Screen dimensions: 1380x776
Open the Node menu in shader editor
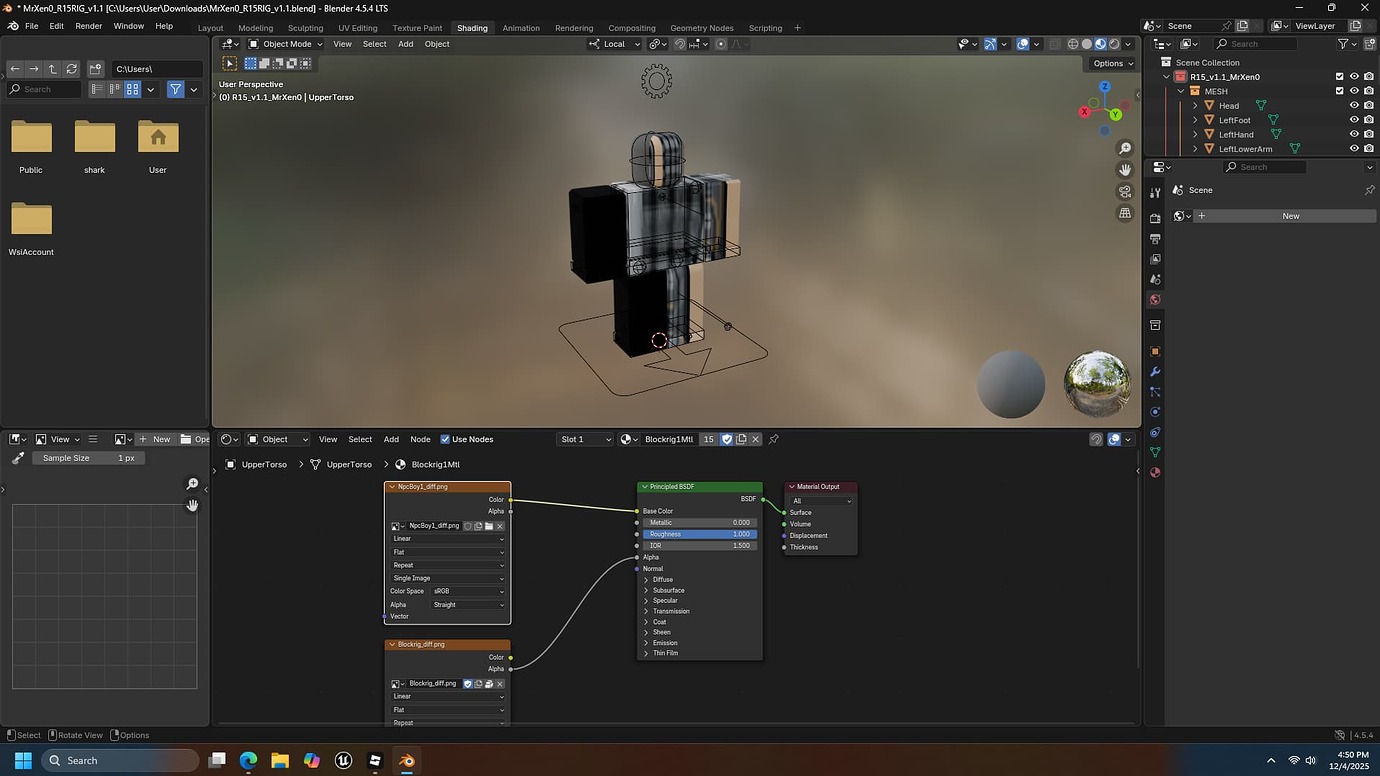420,439
